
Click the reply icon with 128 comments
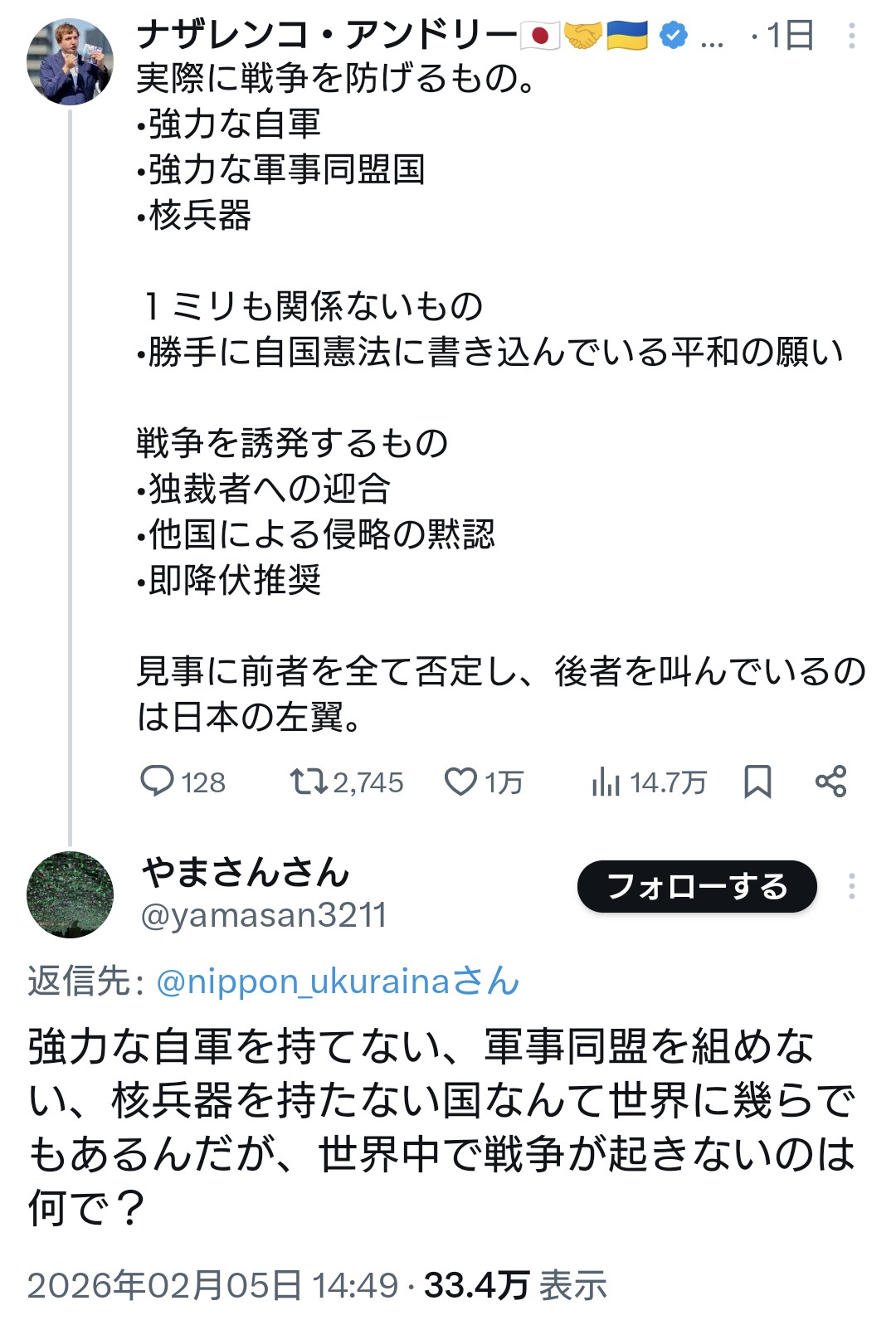158,782
